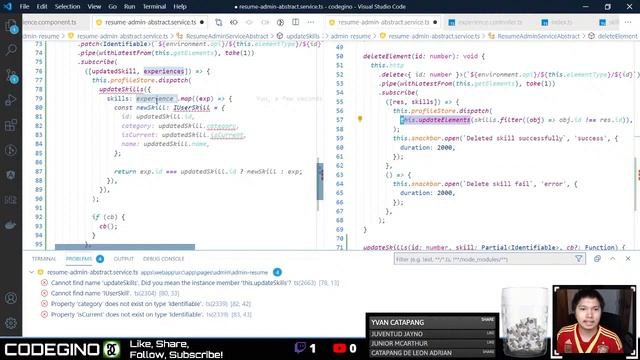Click ResumeAdminServiceAbstract breadcrumb in left editor
This screenshot has height=360, width=640.
coord(227,36)
